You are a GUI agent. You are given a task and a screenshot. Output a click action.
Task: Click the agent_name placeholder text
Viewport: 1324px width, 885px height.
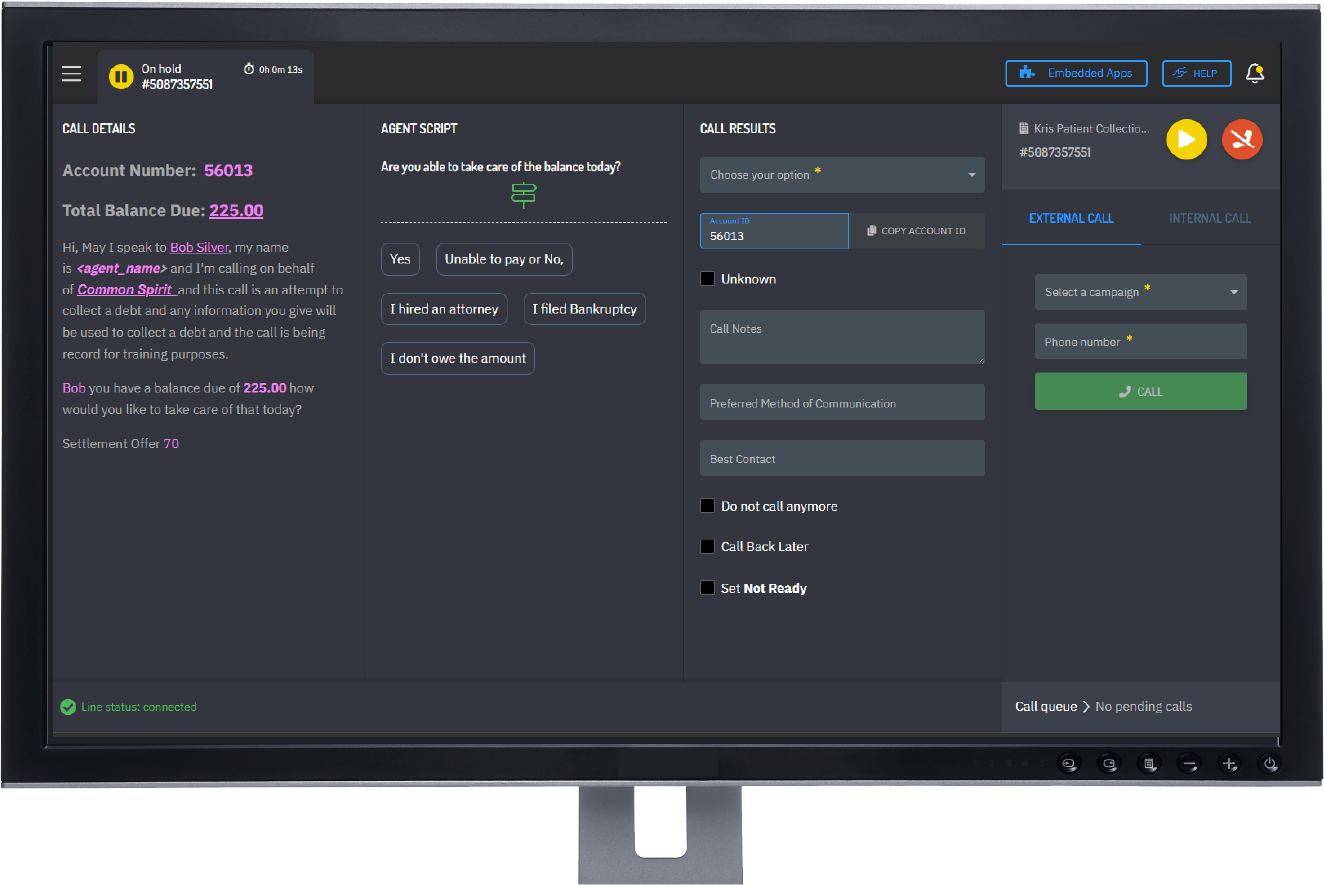click(122, 268)
